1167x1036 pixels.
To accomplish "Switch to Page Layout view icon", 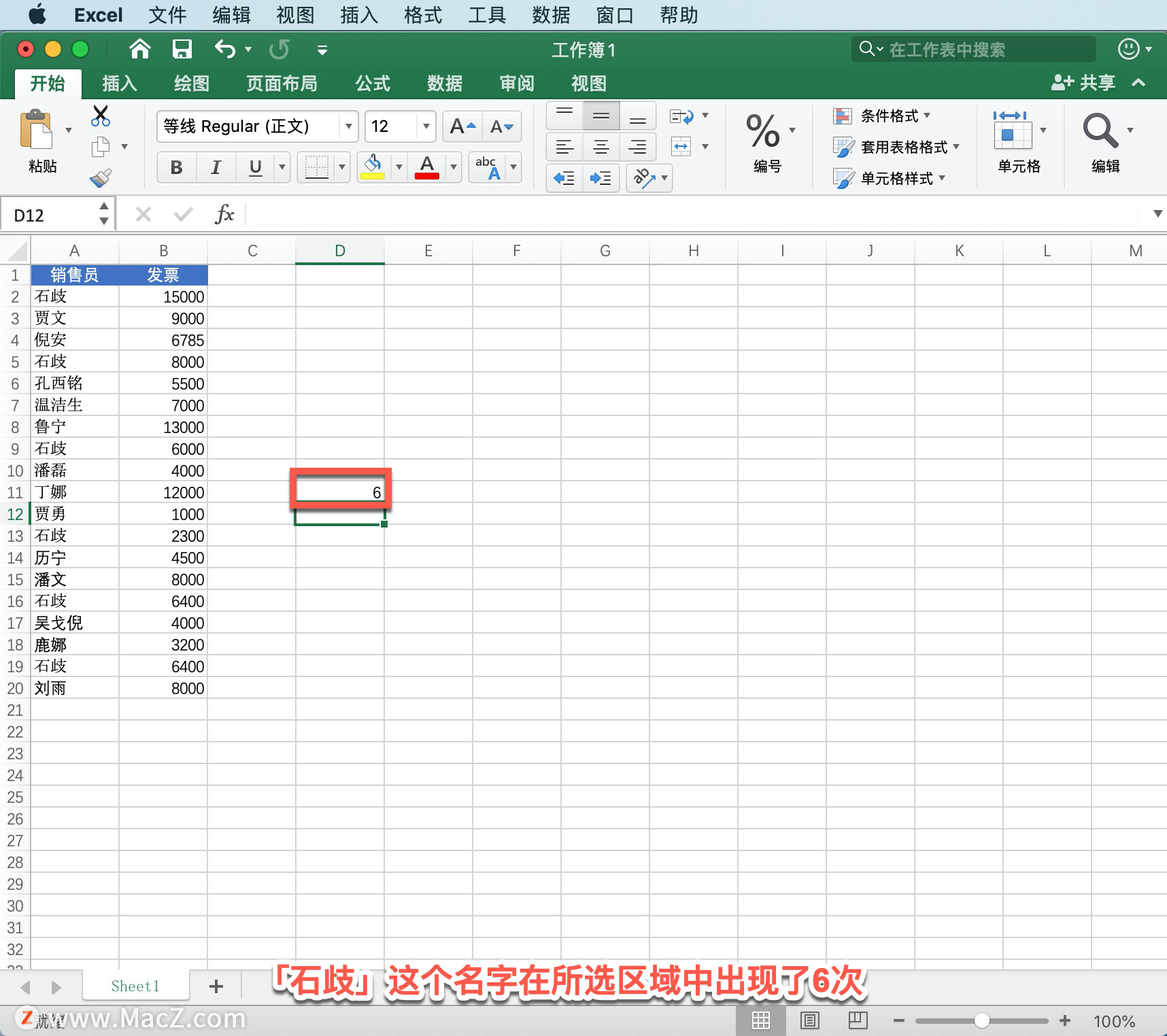I will click(x=810, y=1020).
